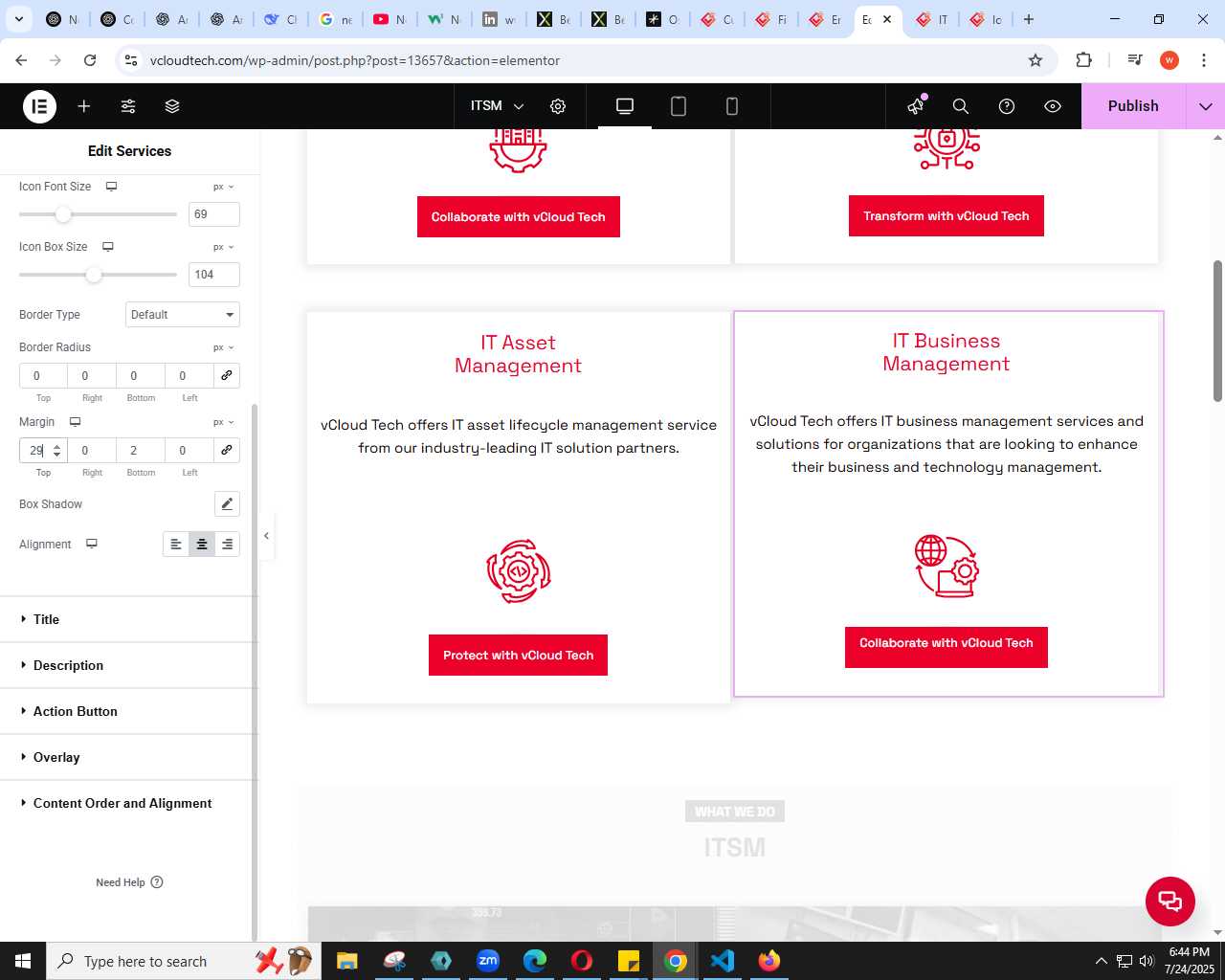1225x980 pixels.
Task: Open the Elementor main menu logo
Action: coord(39,106)
